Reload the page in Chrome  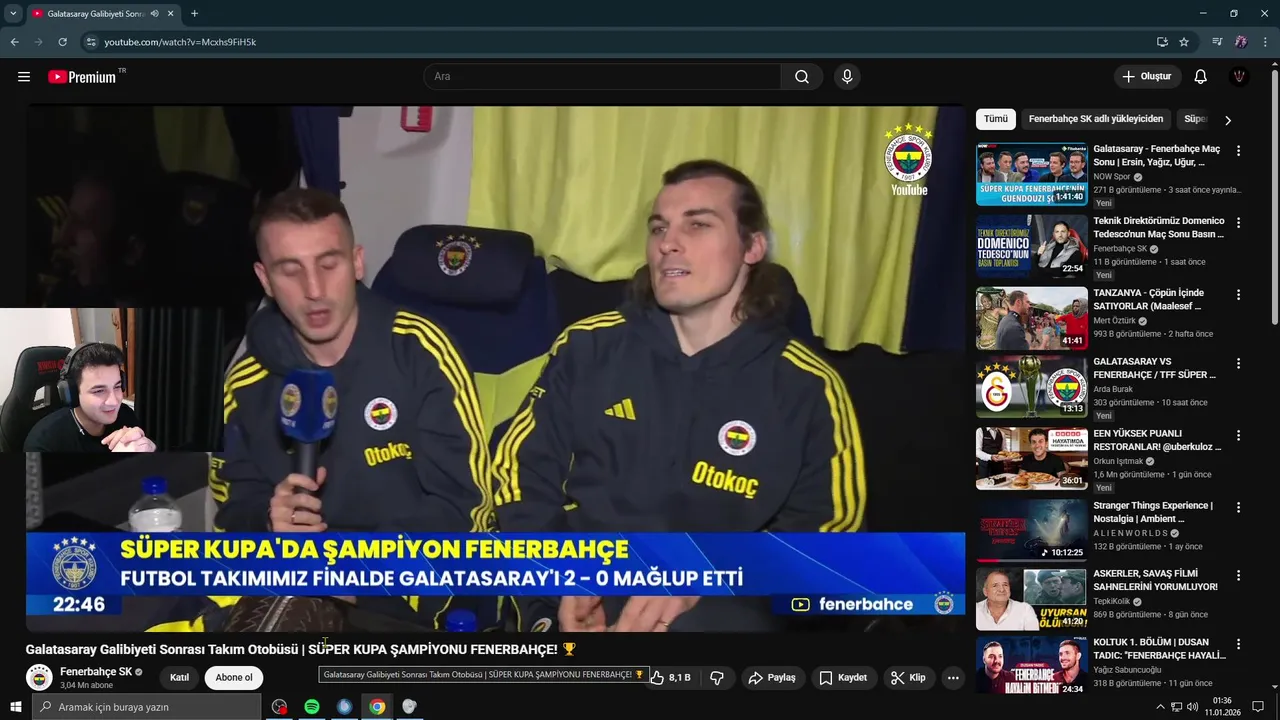coord(62,42)
